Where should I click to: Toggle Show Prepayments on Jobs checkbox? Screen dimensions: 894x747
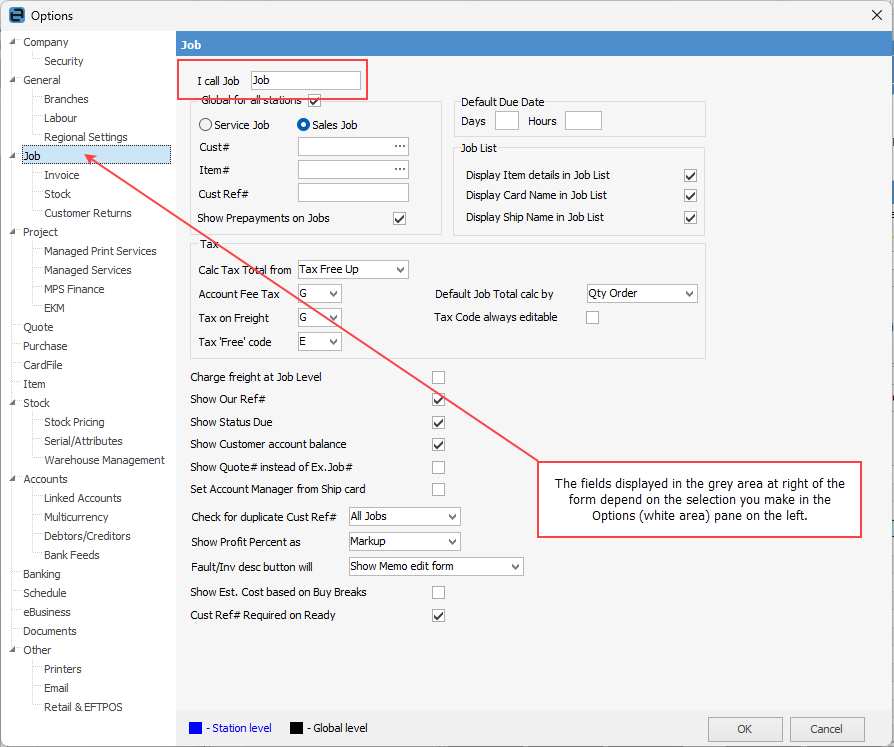(x=400, y=218)
